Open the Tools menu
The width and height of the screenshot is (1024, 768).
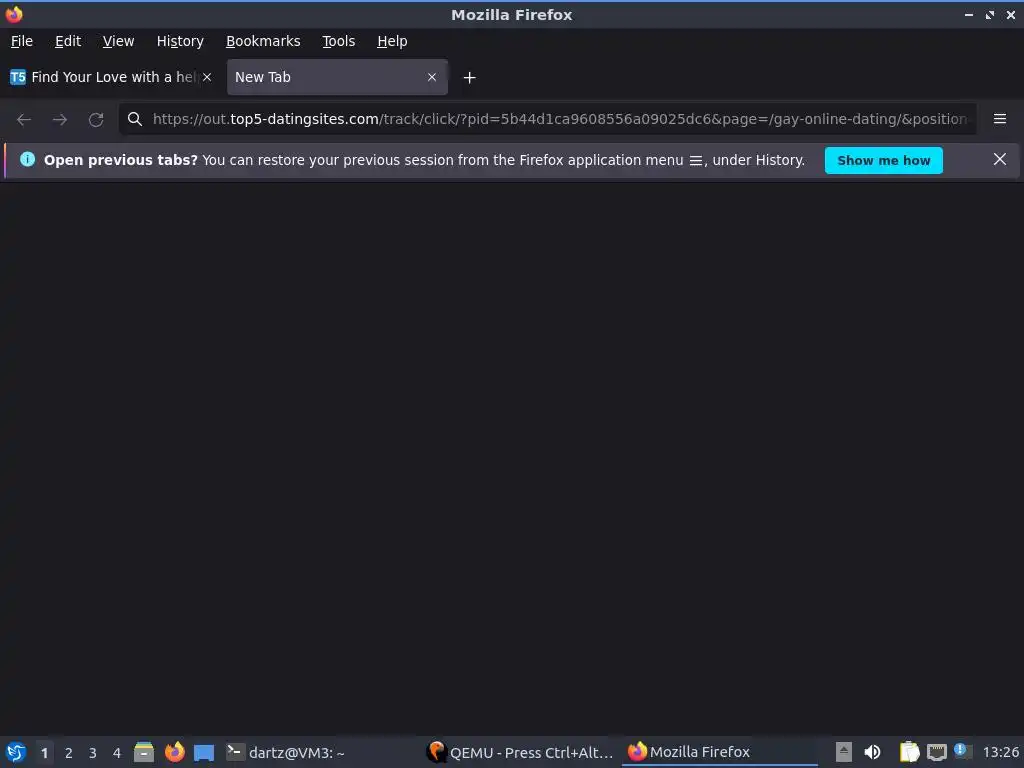pos(338,41)
